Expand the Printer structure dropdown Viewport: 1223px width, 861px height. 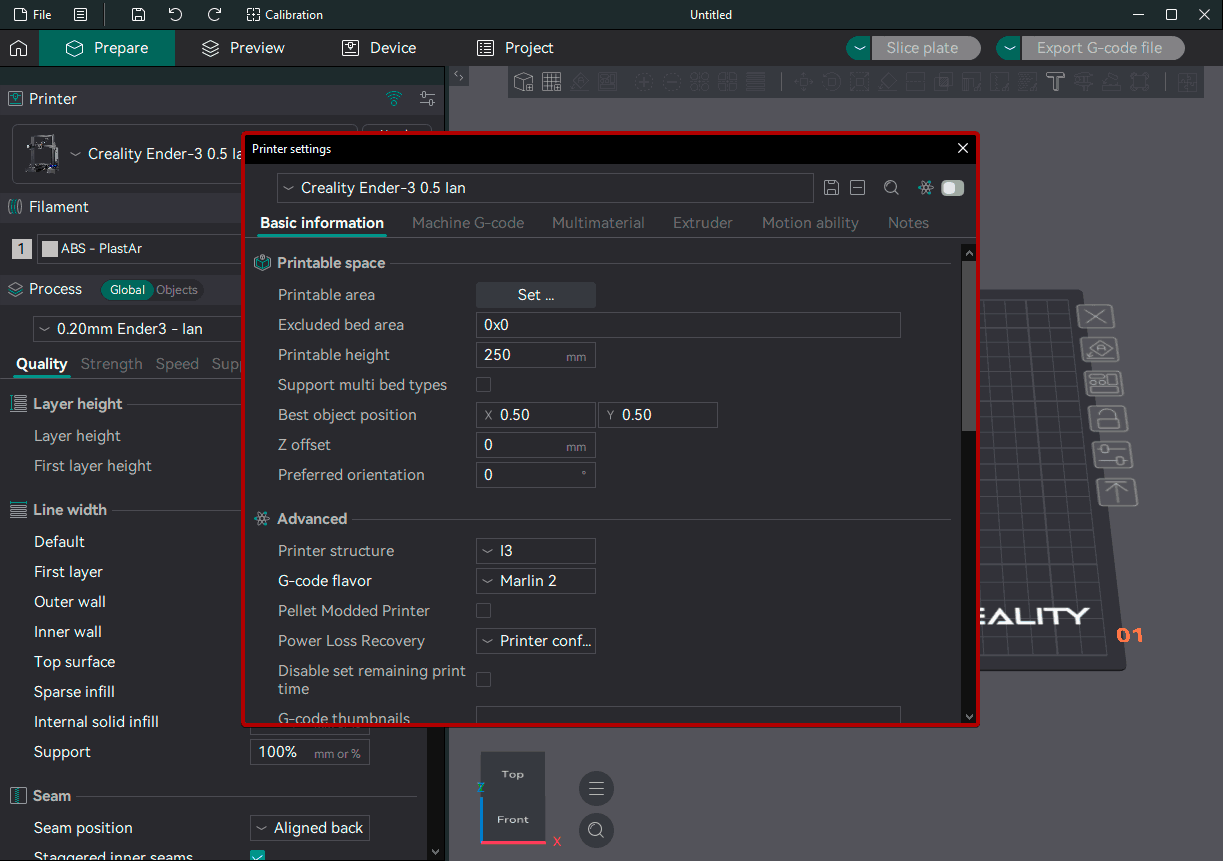[536, 551]
